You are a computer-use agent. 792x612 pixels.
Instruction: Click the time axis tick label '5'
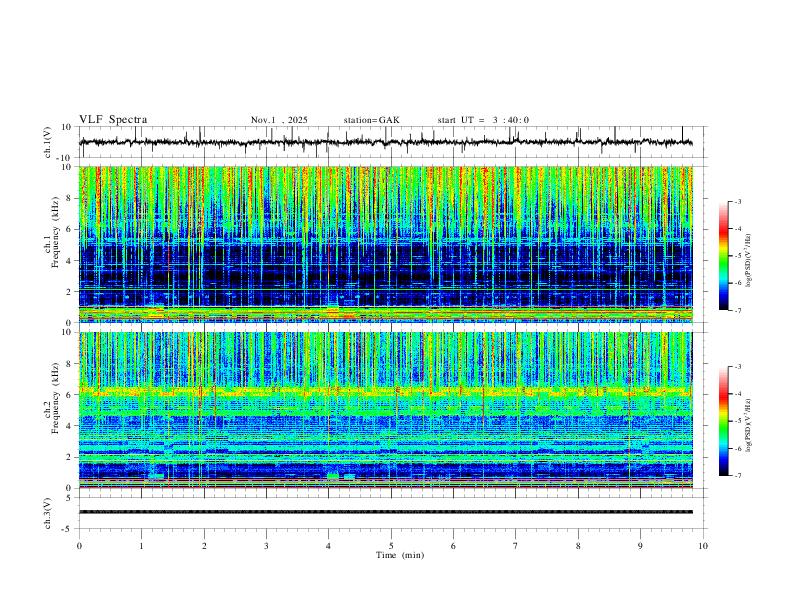391,546
